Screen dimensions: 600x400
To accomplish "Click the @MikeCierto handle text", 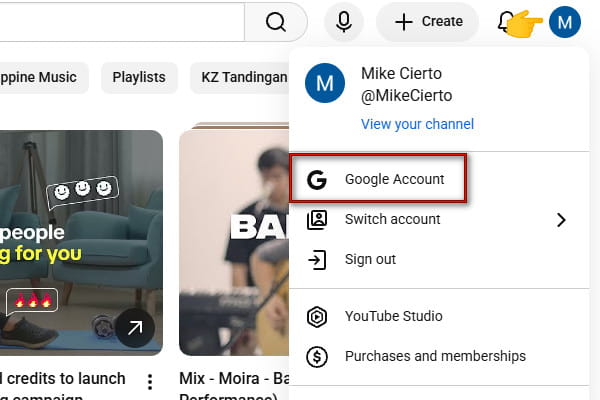I will [406, 96].
